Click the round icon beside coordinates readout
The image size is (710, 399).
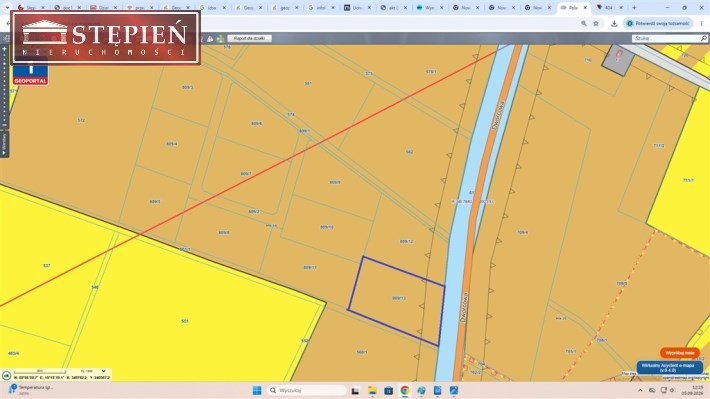tap(6, 375)
